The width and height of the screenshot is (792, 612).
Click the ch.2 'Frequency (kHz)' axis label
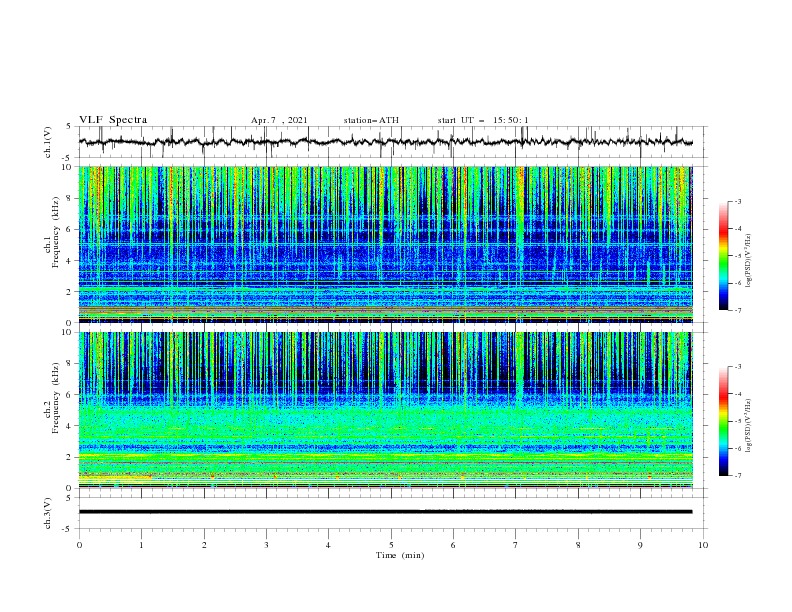[55, 398]
